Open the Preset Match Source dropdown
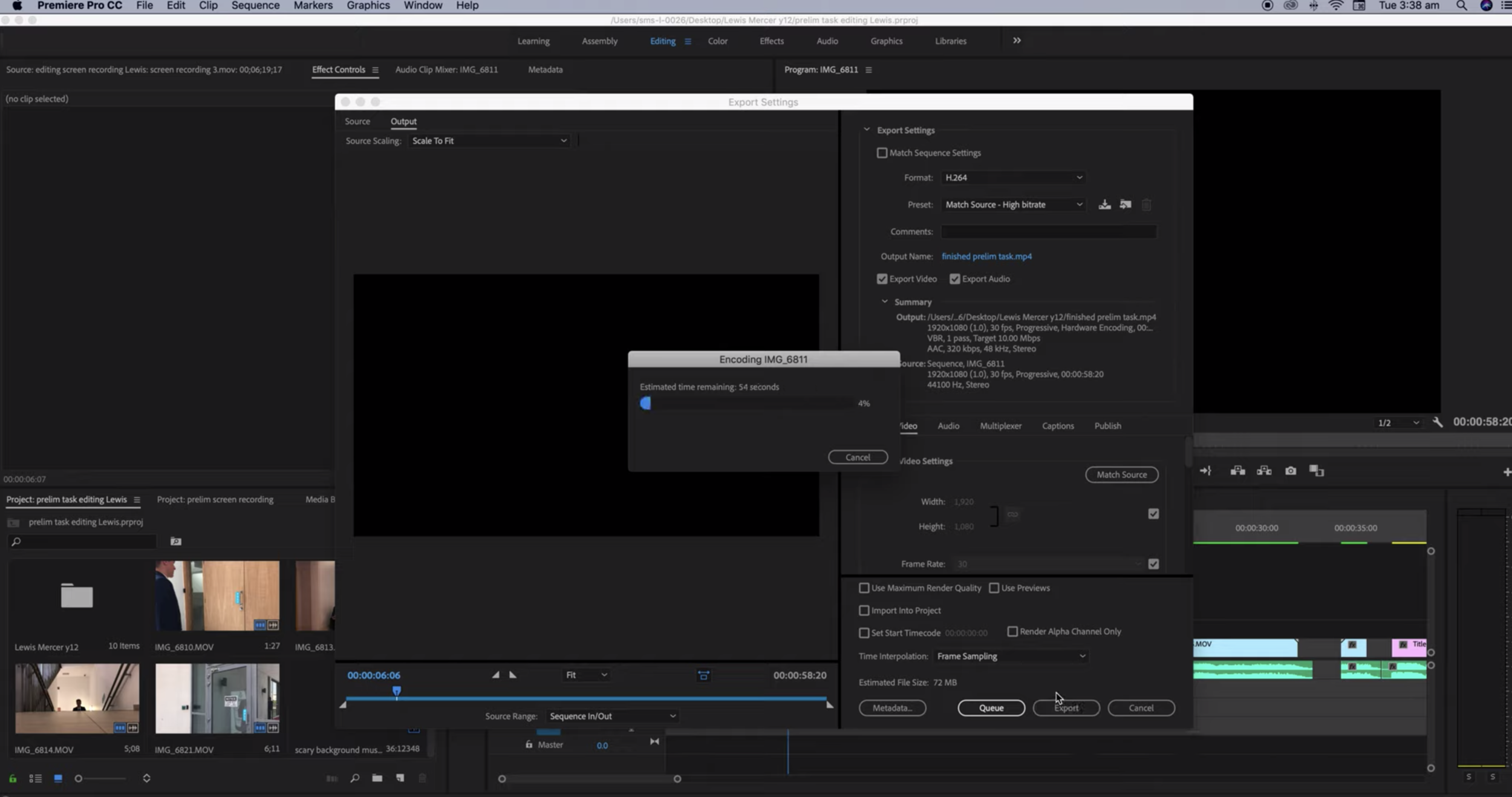This screenshot has height=797, width=1512. tap(1012, 205)
